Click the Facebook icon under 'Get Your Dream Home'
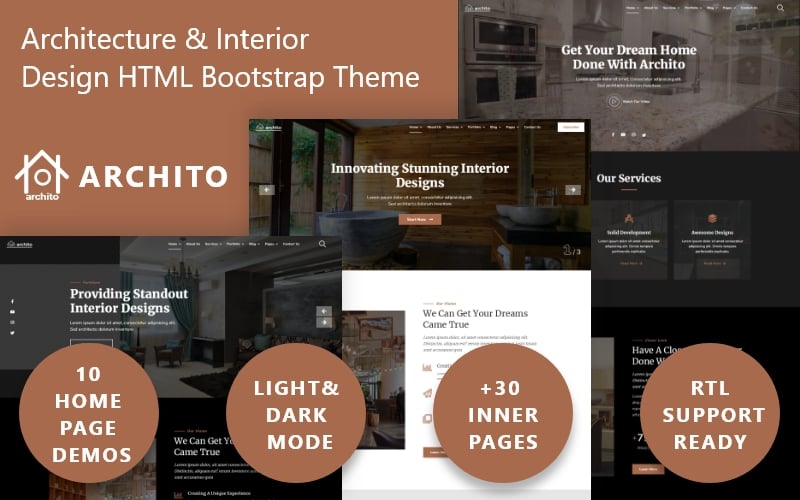The height and width of the screenshot is (500, 800). pyautogui.click(x=613, y=135)
